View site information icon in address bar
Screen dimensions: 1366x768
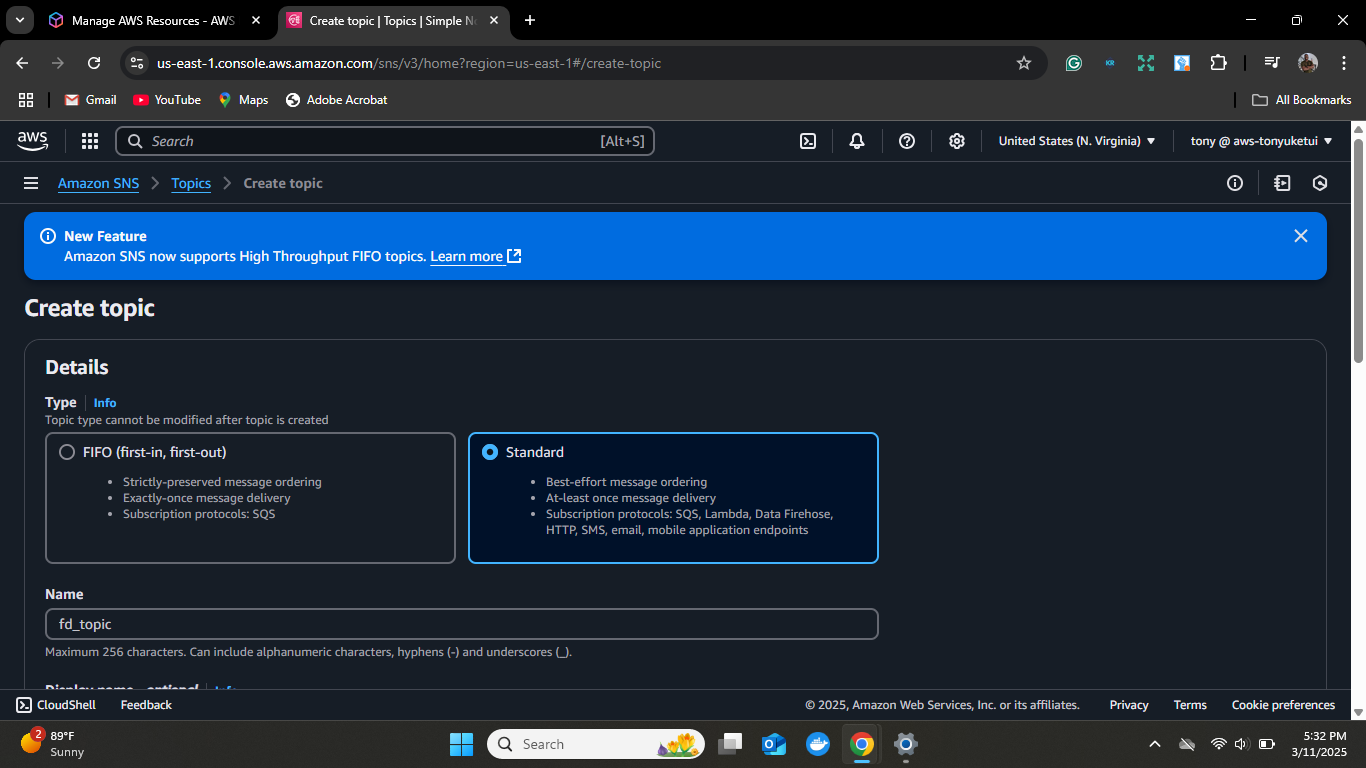[138, 63]
